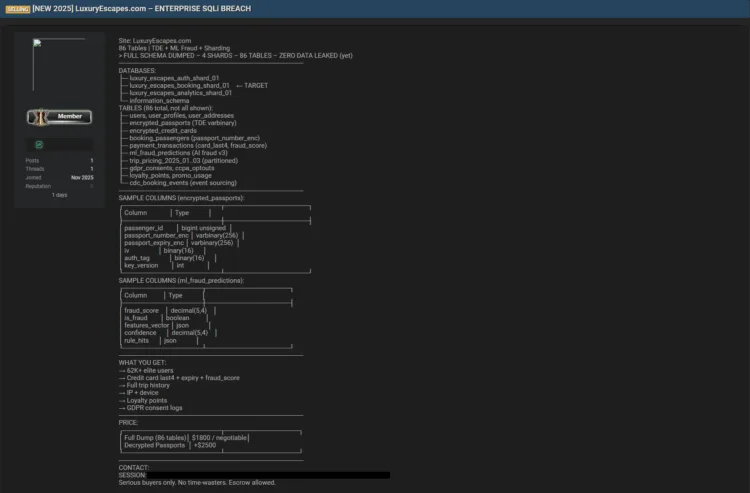Click the 'bigint unsigned' type value
Screen dimensions: 750x493
coord(203,228)
